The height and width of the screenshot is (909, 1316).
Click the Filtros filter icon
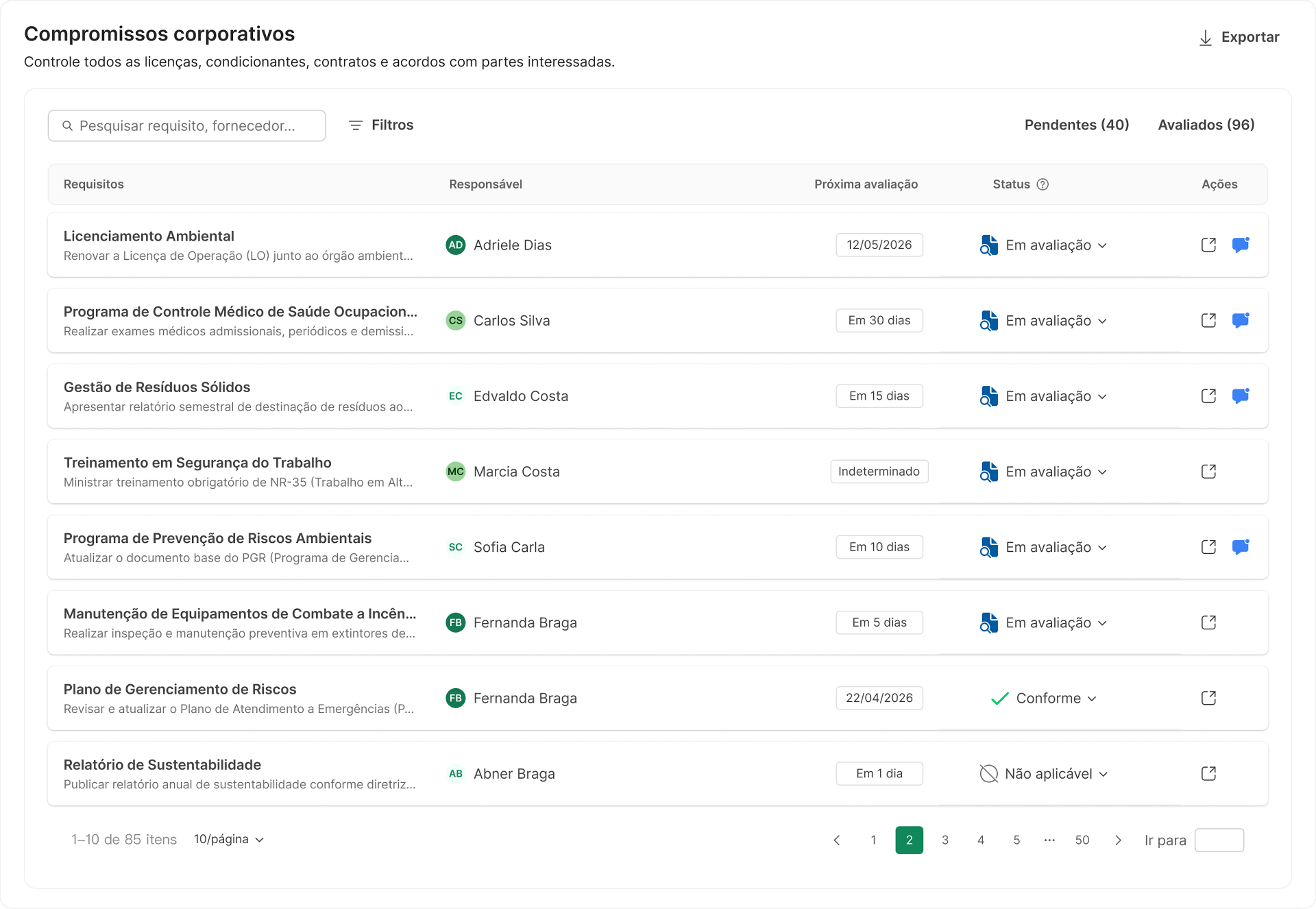click(355, 125)
